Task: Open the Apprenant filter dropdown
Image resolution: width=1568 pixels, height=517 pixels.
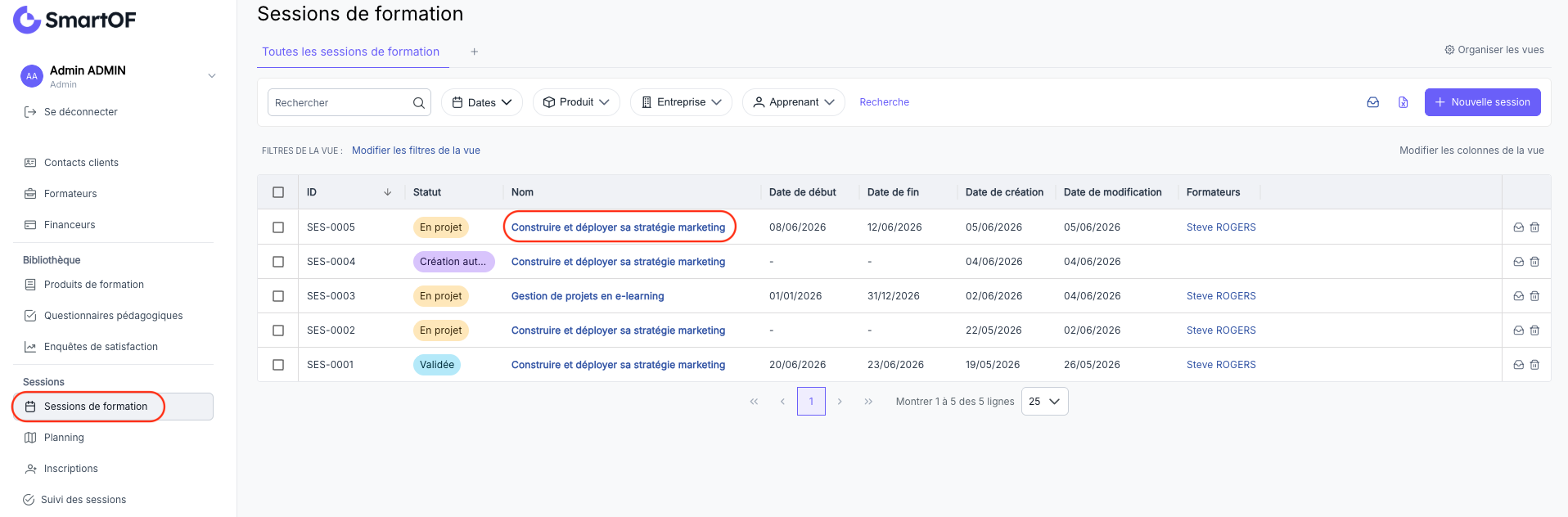Action: [x=794, y=102]
